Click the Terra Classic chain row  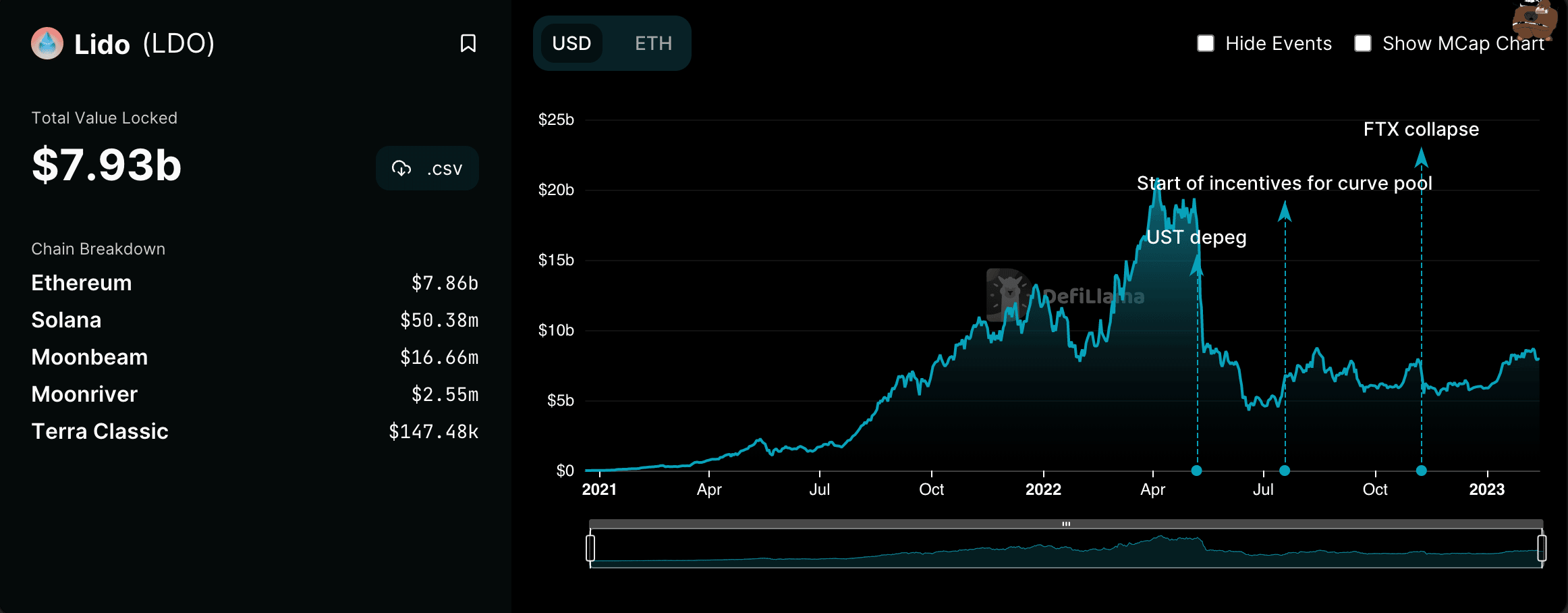click(255, 431)
